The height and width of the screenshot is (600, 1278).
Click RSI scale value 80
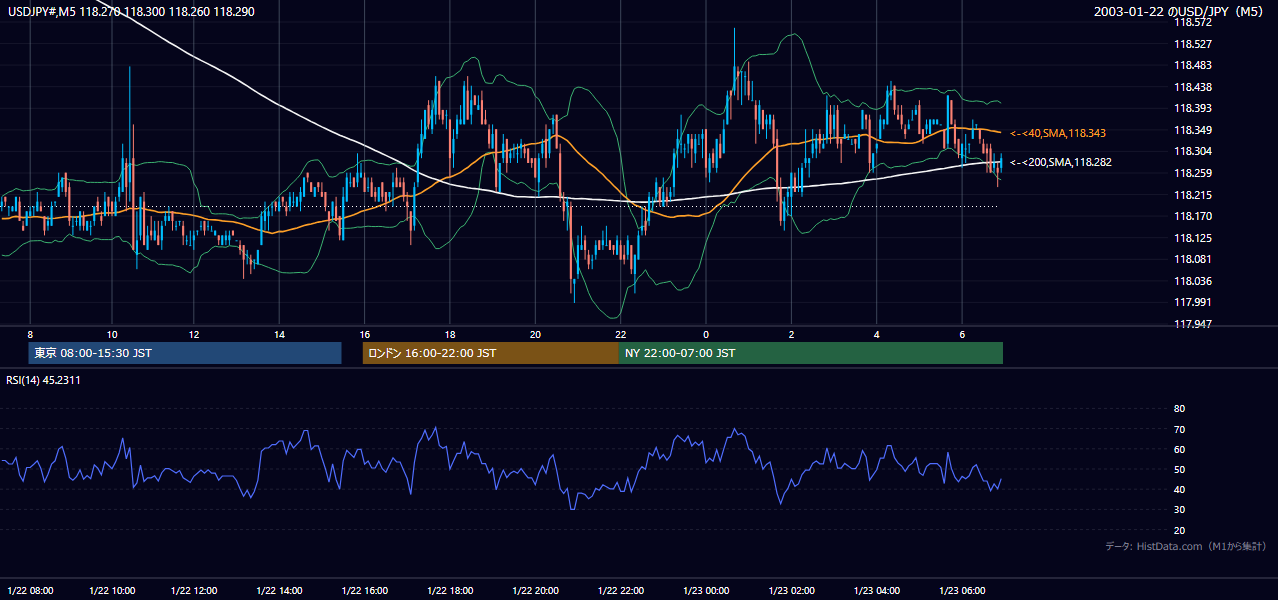click(x=1179, y=409)
